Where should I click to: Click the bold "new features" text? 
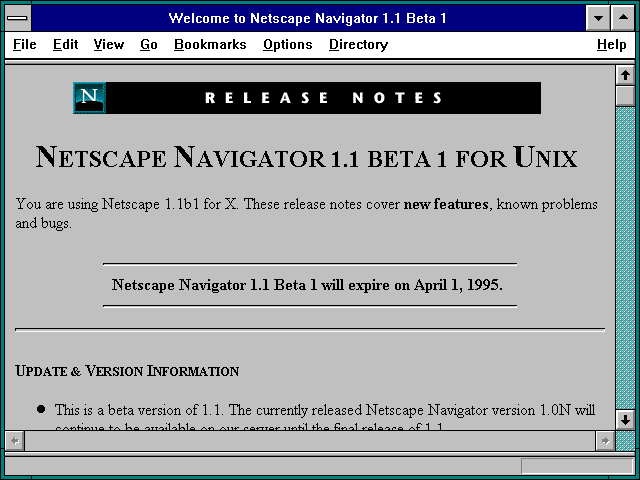pos(446,204)
